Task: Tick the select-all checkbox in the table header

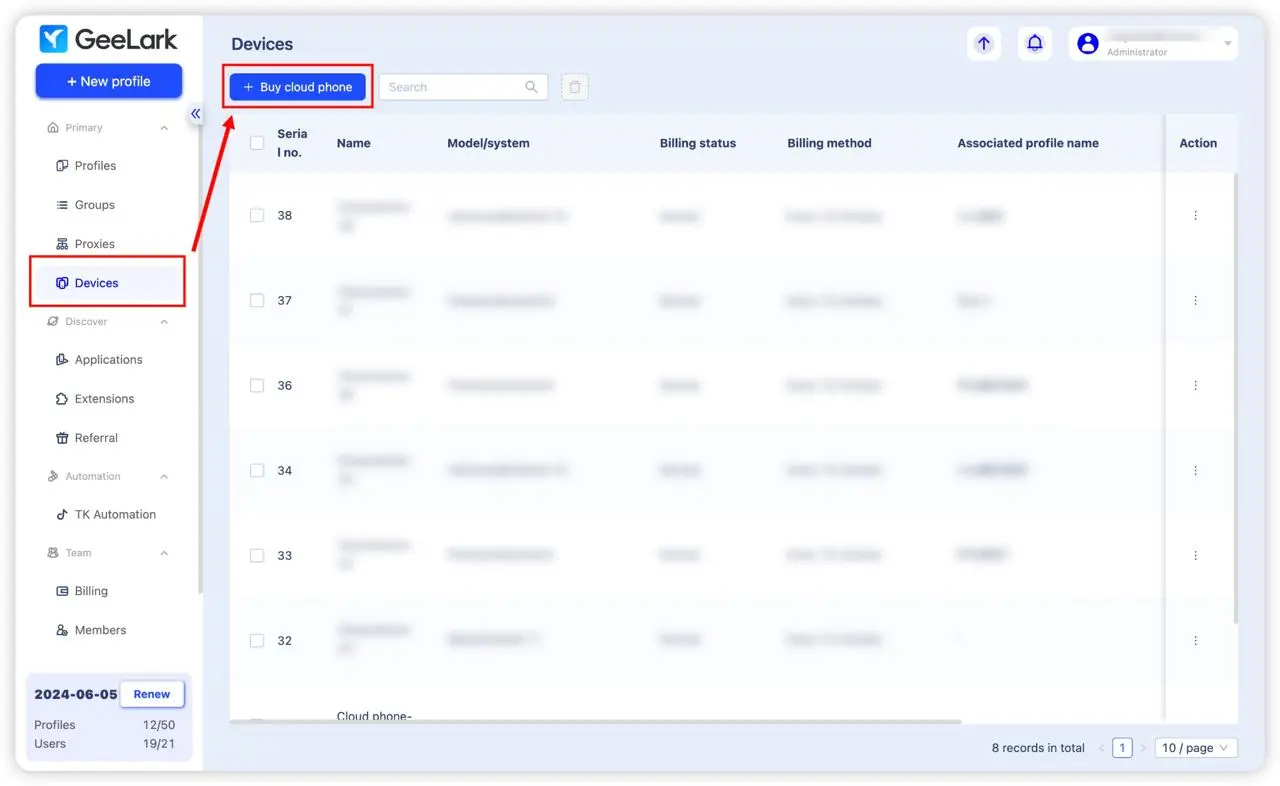Action: click(x=257, y=143)
